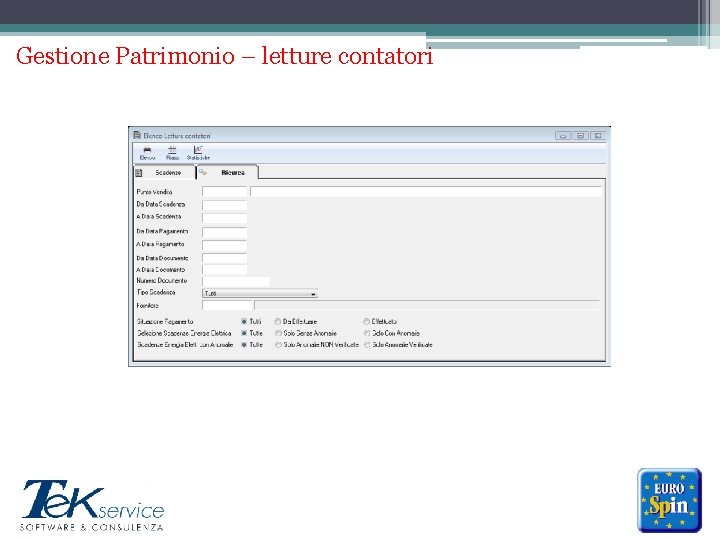Click the Punto Vendita code field
This screenshot has width=720, height=540.
225,191
